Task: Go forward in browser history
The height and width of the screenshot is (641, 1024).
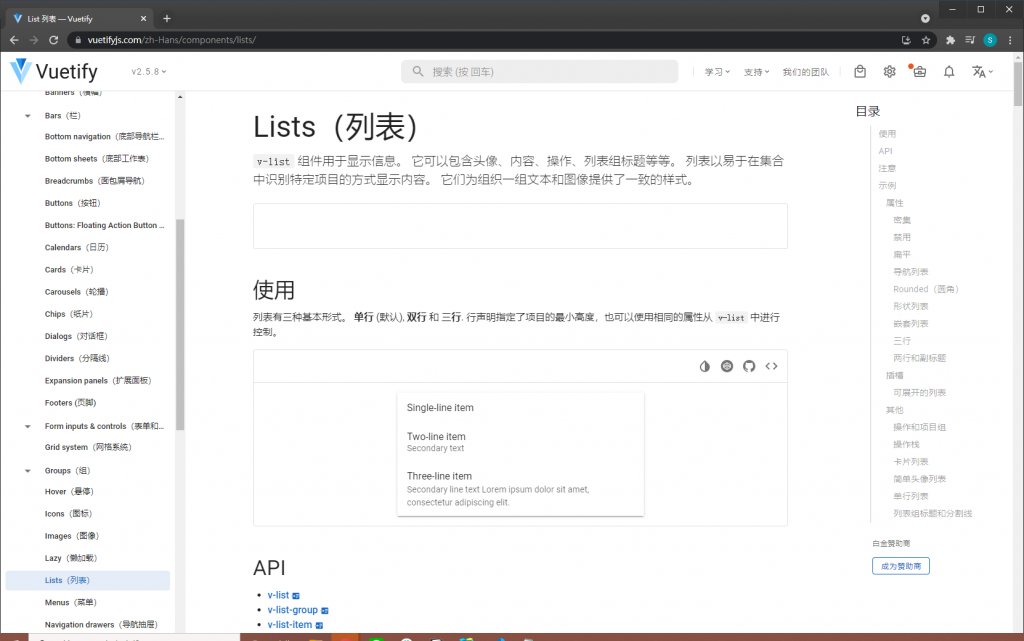Action: (34, 40)
